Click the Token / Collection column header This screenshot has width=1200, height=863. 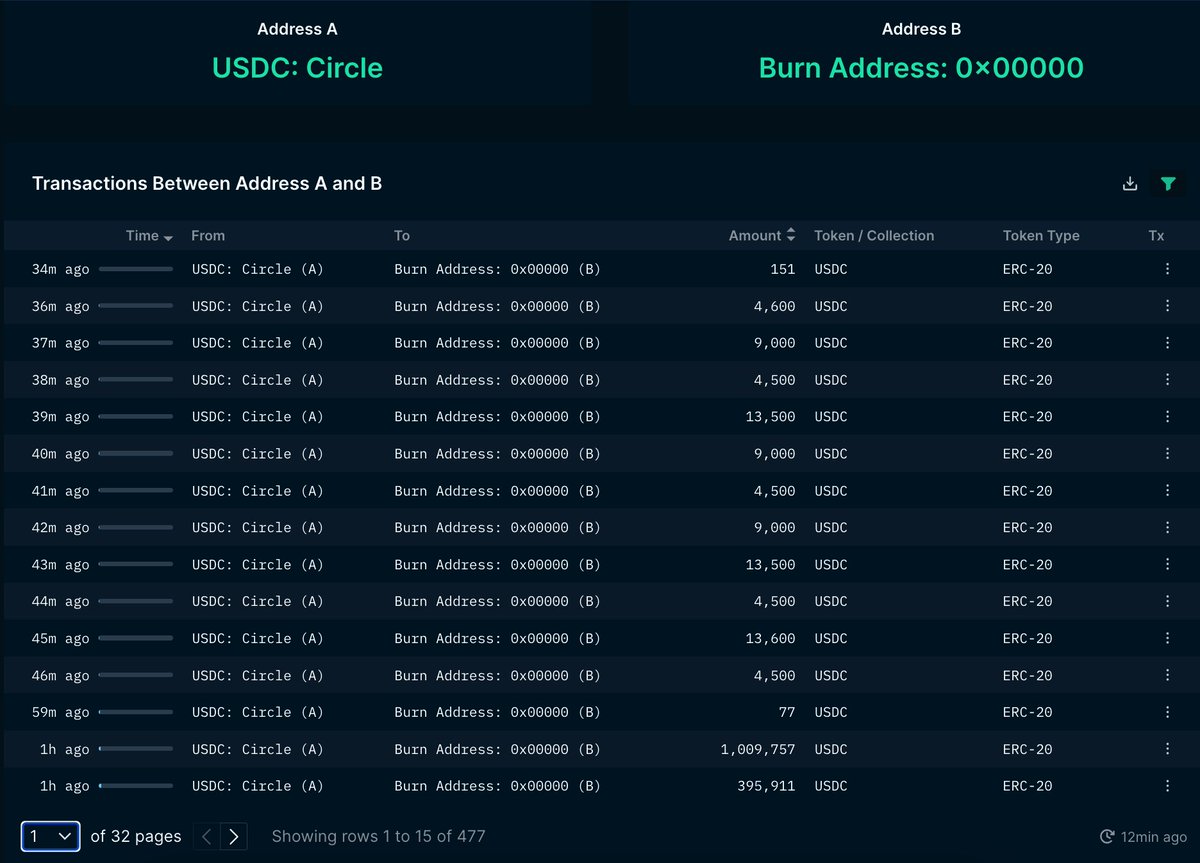(x=874, y=236)
